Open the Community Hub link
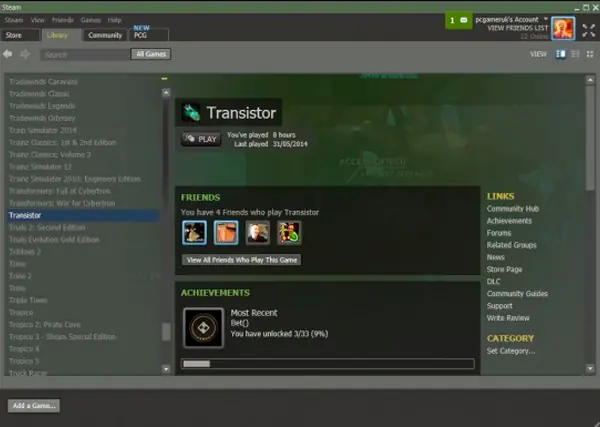This screenshot has height=427, width=600. coord(513,209)
